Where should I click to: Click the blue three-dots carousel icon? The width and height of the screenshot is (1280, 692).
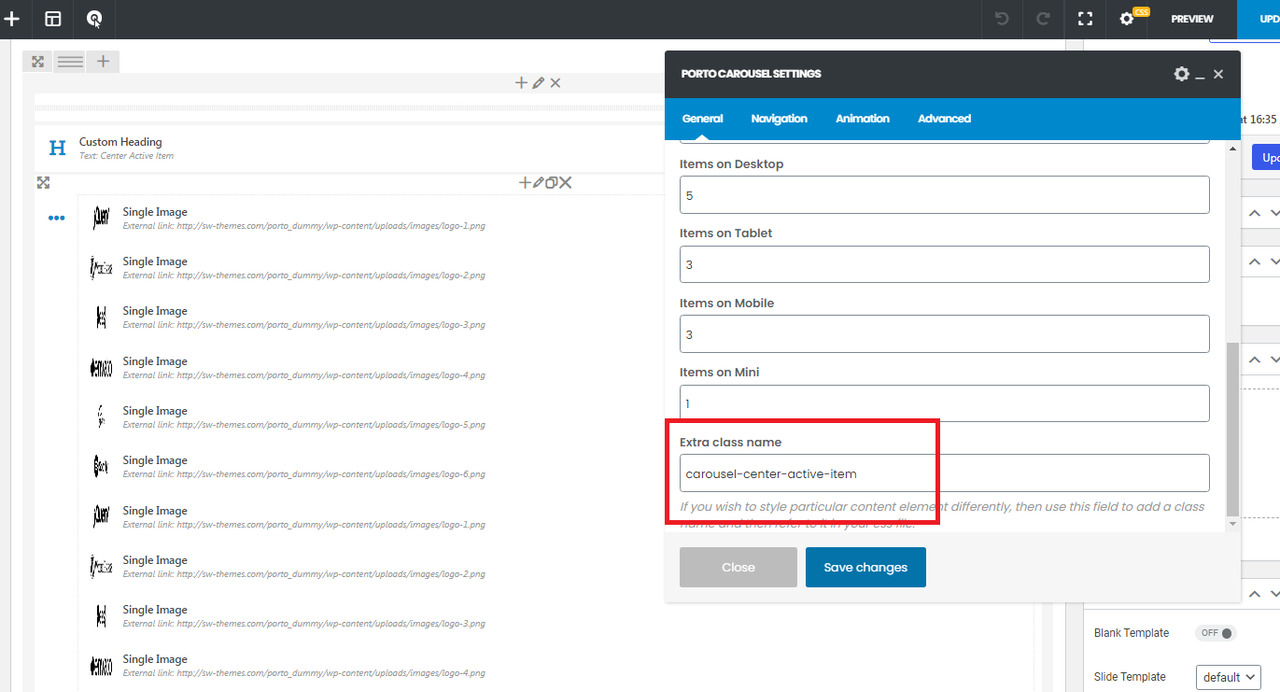(57, 218)
